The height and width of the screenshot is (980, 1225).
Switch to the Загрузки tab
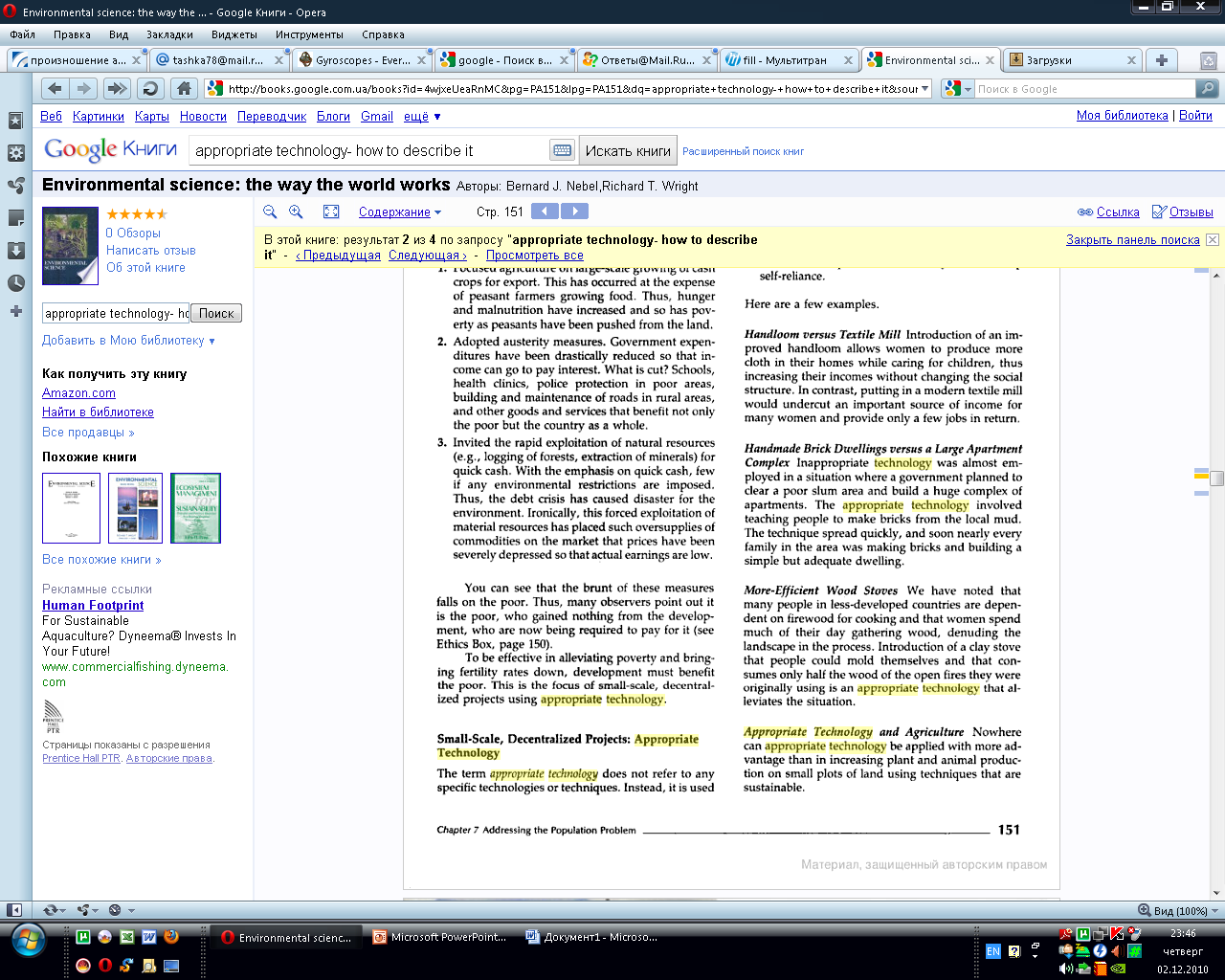coord(1072,60)
